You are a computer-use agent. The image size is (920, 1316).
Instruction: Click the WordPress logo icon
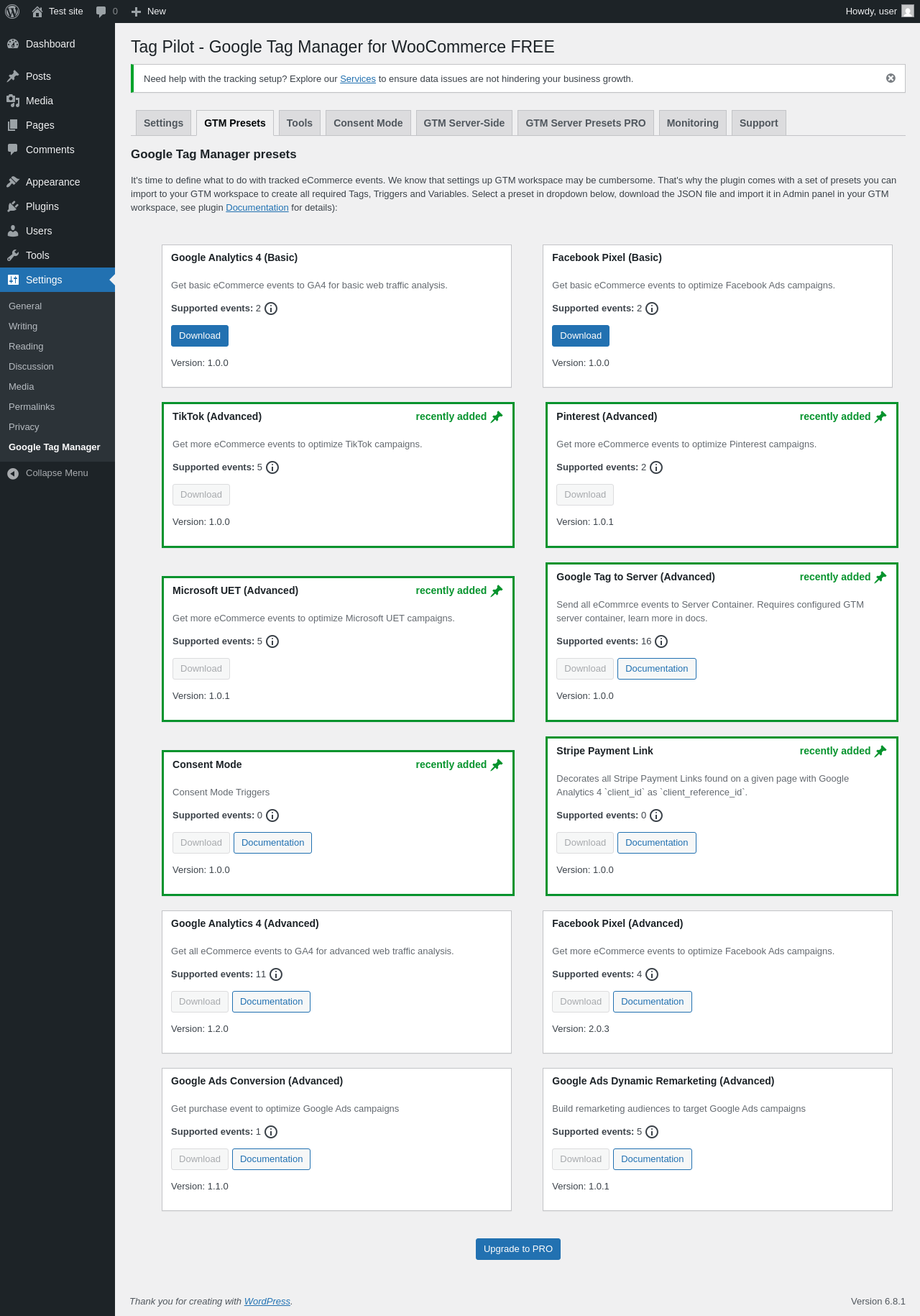coord(12,12)
